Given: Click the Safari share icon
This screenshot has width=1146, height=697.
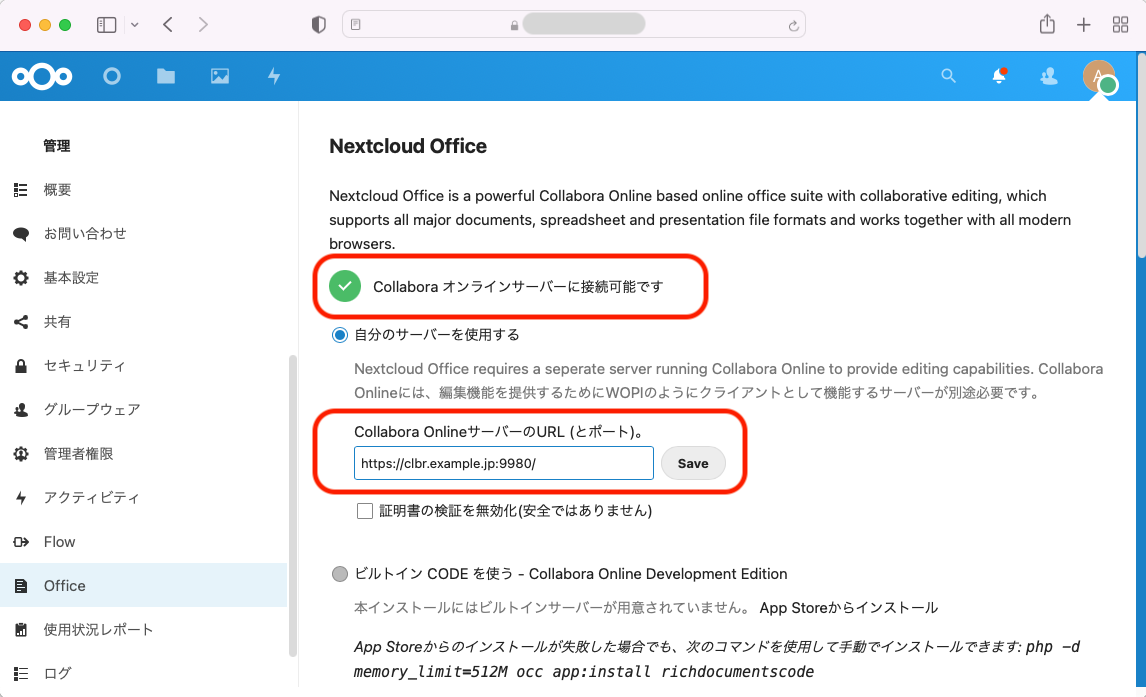Looking at the screenshot, I should [x=1047, y=24].
